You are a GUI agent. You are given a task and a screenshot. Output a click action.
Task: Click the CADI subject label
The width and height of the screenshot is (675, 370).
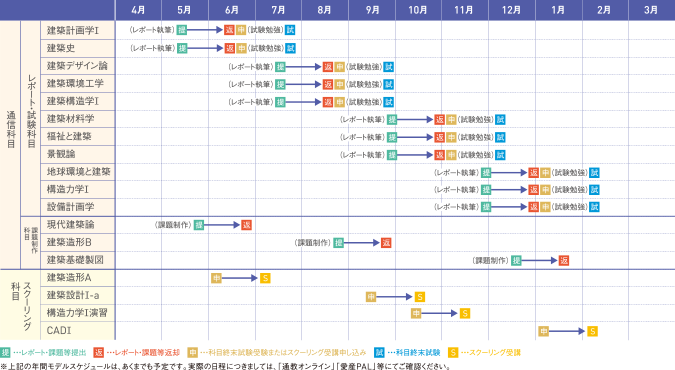point(59,330)
